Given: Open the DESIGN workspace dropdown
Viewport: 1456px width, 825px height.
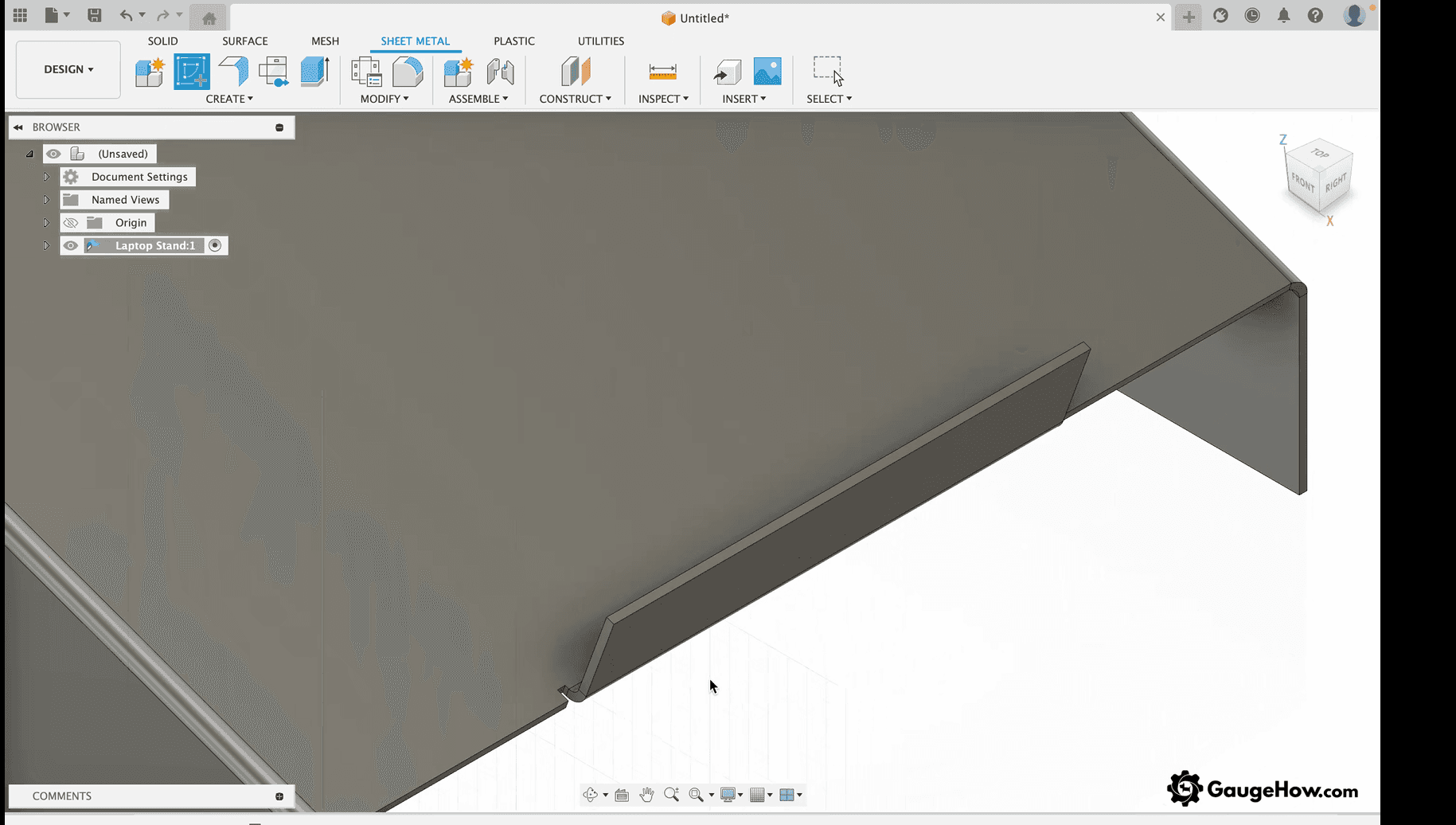Looking at the screenshot, I should point(68,69).
